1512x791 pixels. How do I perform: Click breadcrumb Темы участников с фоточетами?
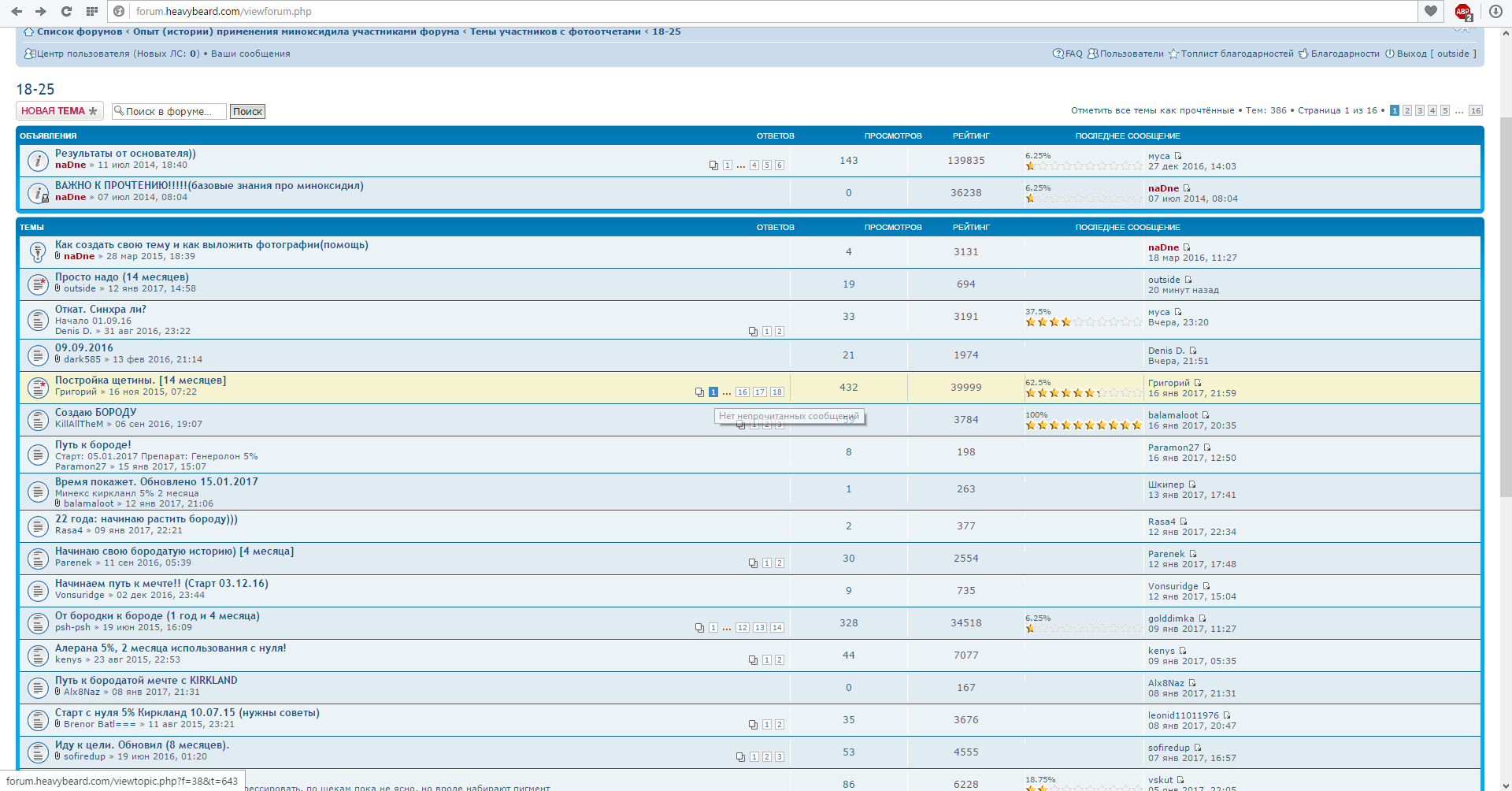pos(555,32)
